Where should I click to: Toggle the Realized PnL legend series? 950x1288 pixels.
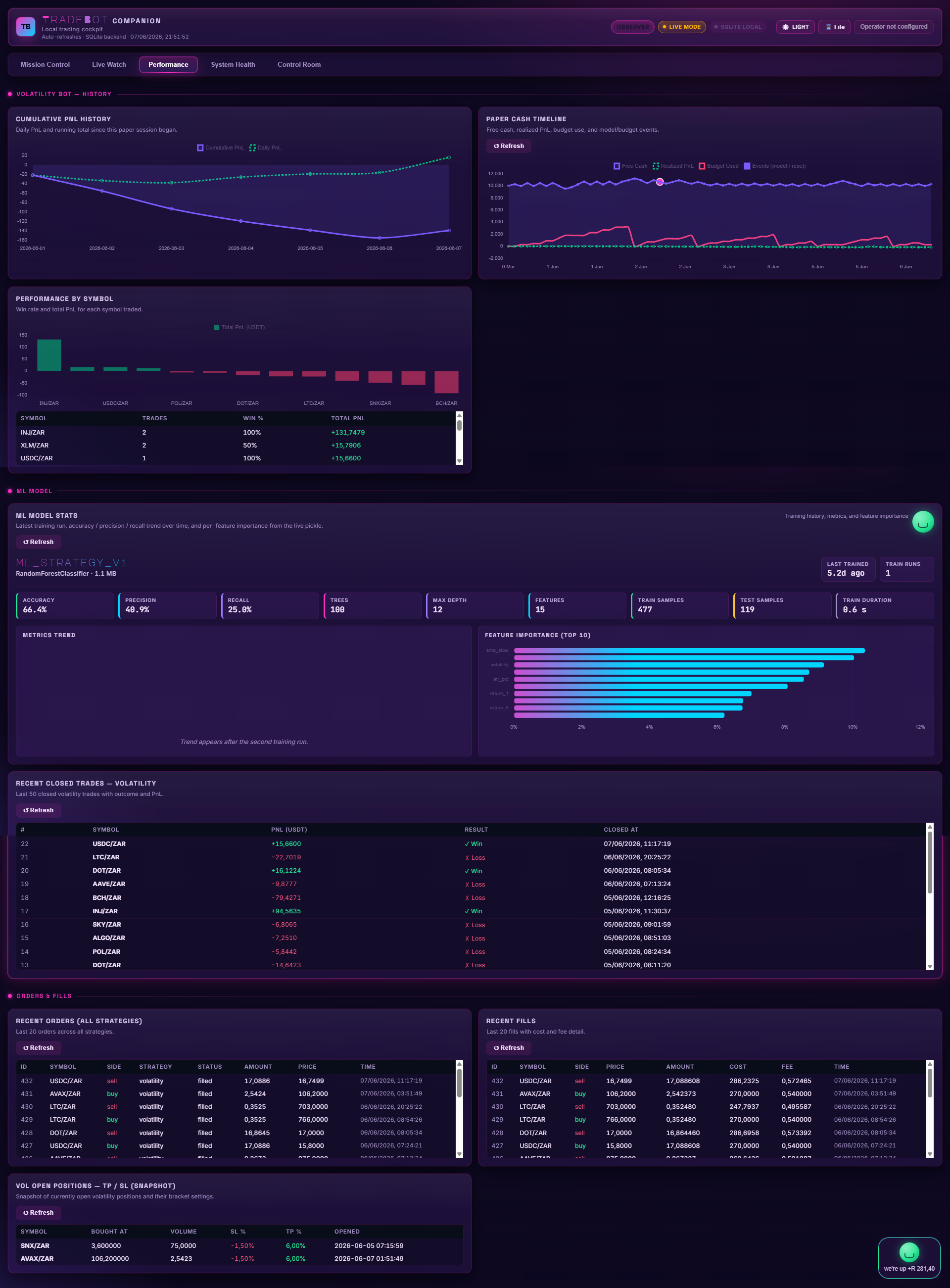673,166
